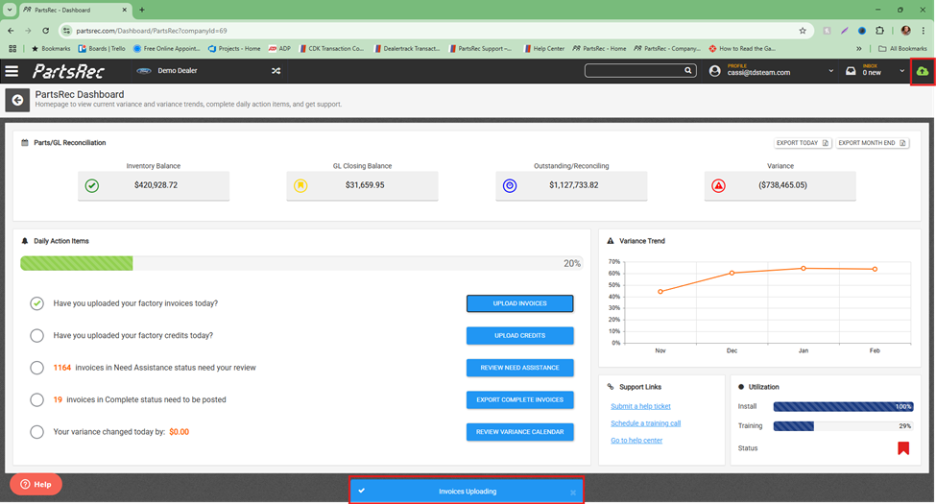936x504 pixels.
Task: Open the apps grid in the bookmarks bar
Action: pos(12,48)
